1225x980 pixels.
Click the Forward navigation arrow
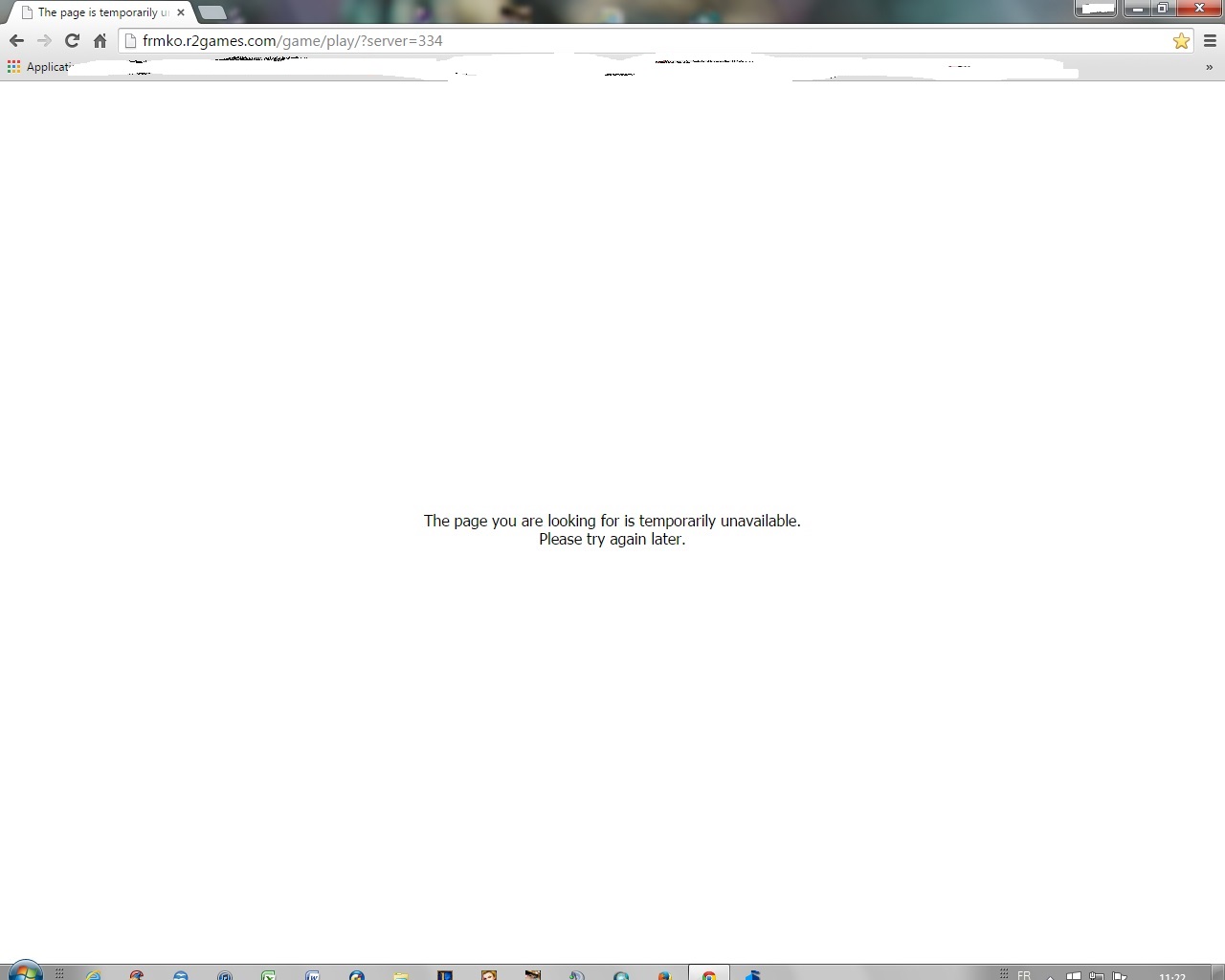pos(44,40)
